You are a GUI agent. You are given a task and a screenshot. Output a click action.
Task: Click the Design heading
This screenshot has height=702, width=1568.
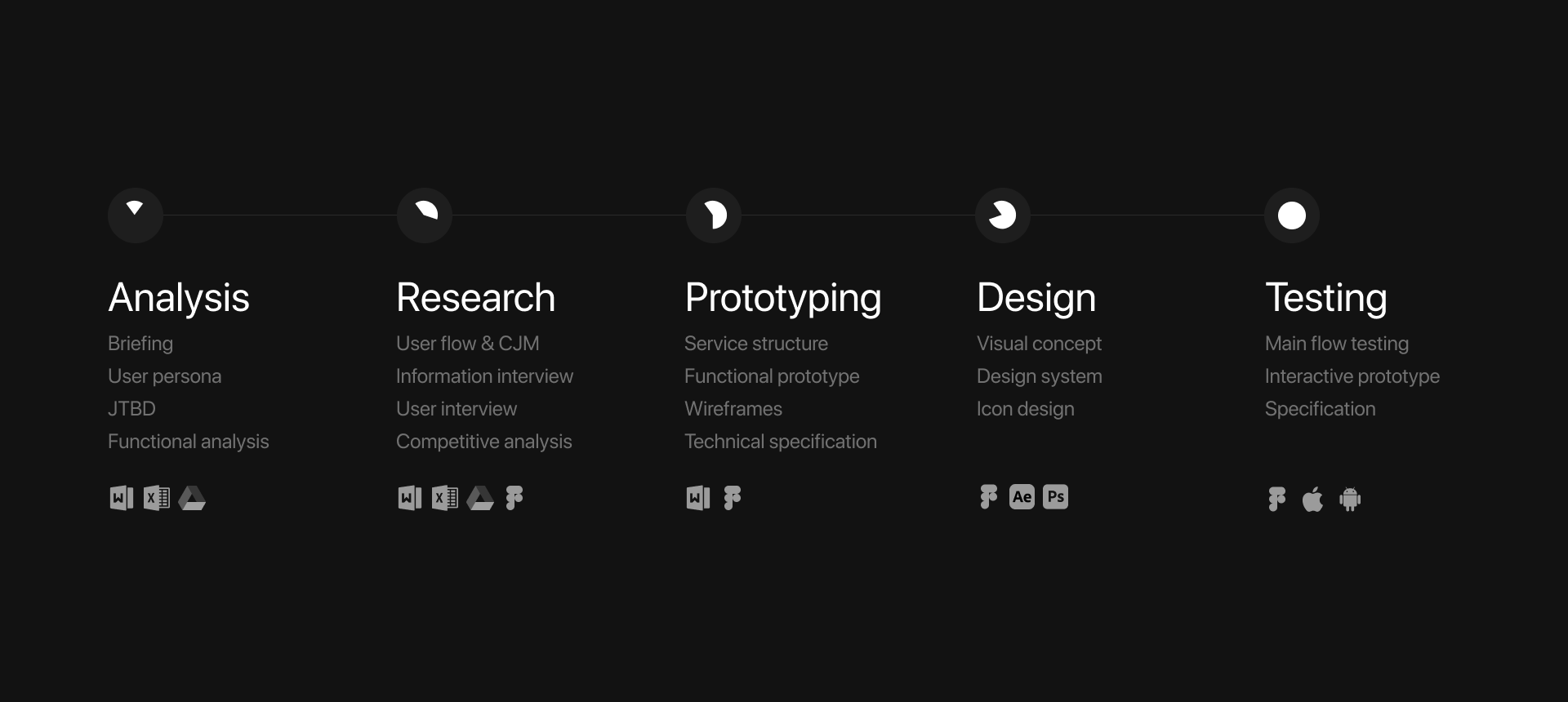click(x=1036, y=298)
